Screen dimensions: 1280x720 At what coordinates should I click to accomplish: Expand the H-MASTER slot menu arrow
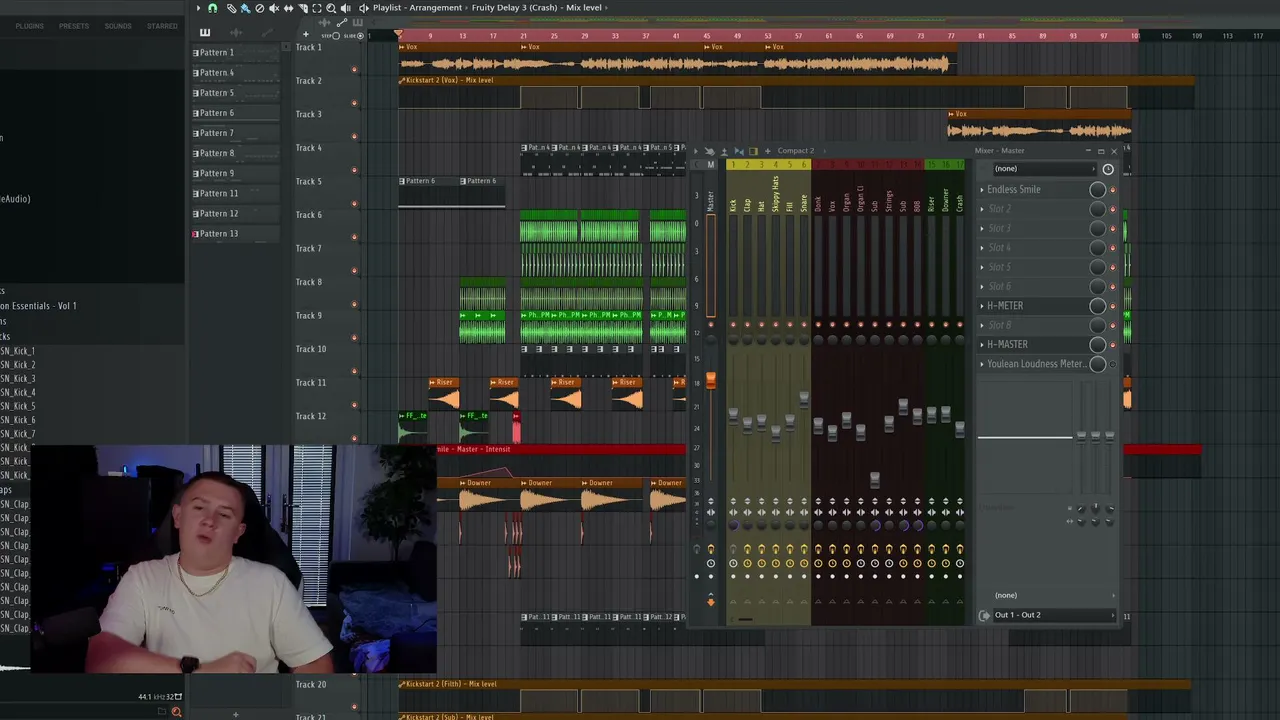click(x=982, y=345)
